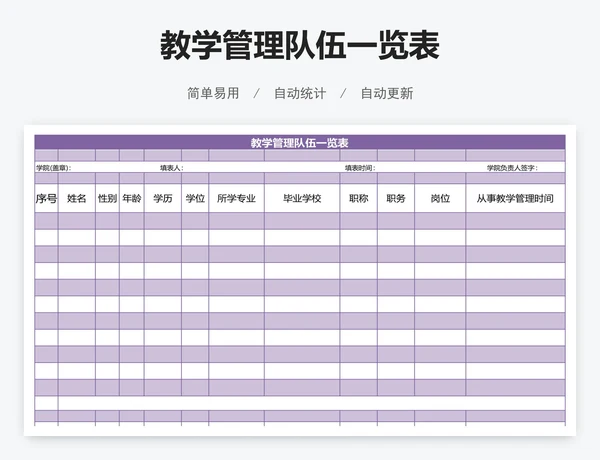The height and width of the screenshot is (460, 600).
Task: Select the 岗位 column header
Action: pyautogui.click(x=440, y=198)
